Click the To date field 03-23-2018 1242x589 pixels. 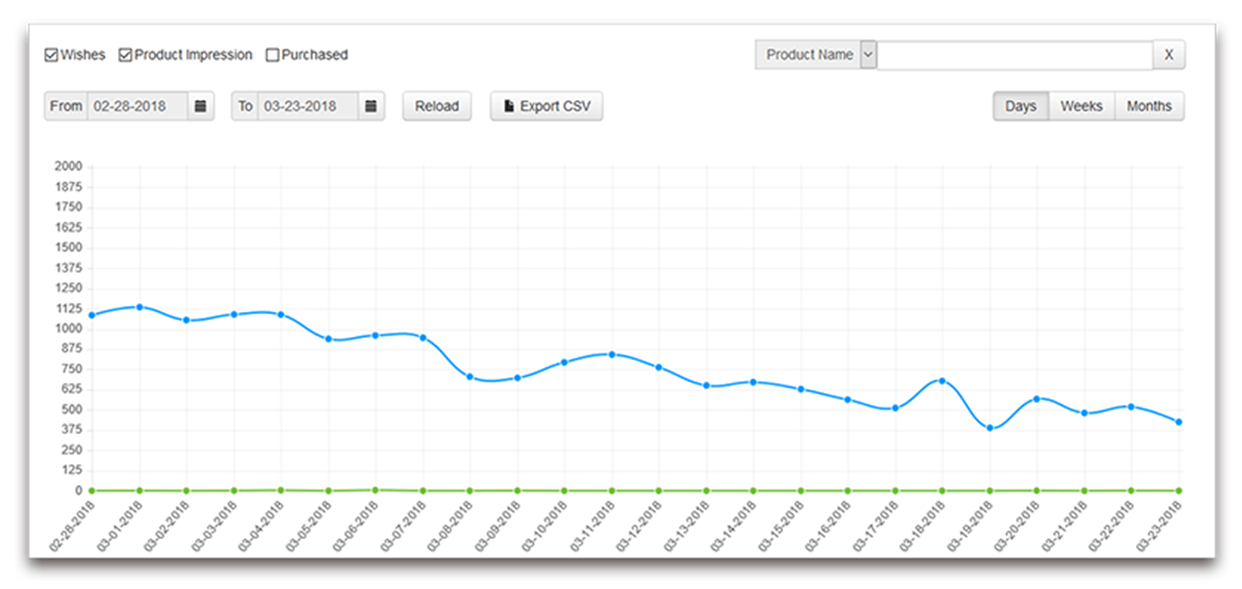308,106
